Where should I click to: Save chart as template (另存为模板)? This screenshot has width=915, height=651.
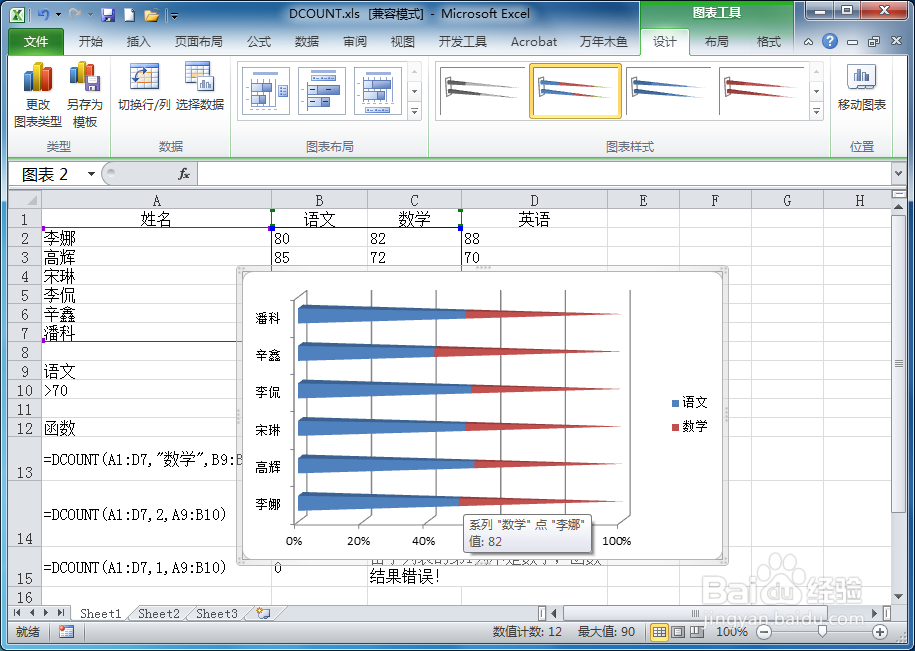pyautogui.click(x=85, y=96)
